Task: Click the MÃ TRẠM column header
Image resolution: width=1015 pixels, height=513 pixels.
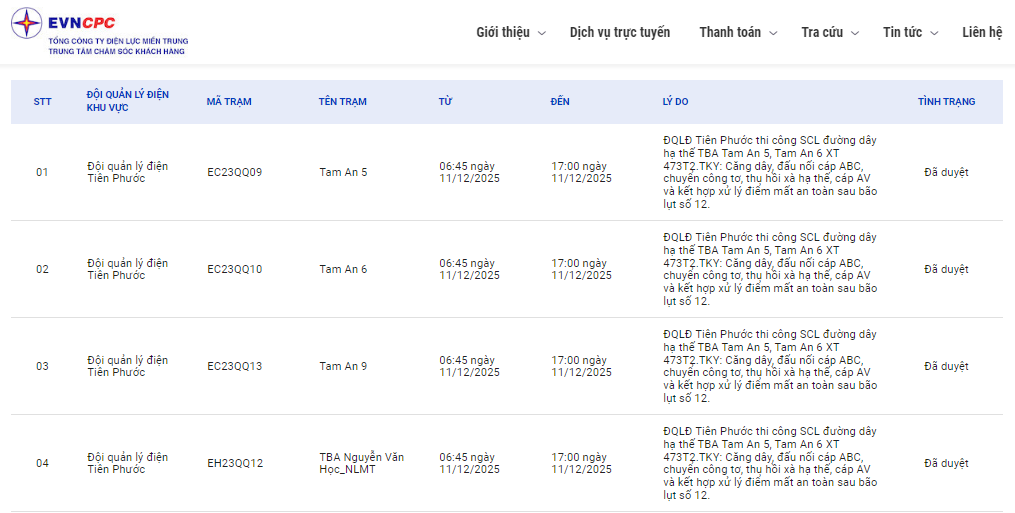Action: (229, 102)
